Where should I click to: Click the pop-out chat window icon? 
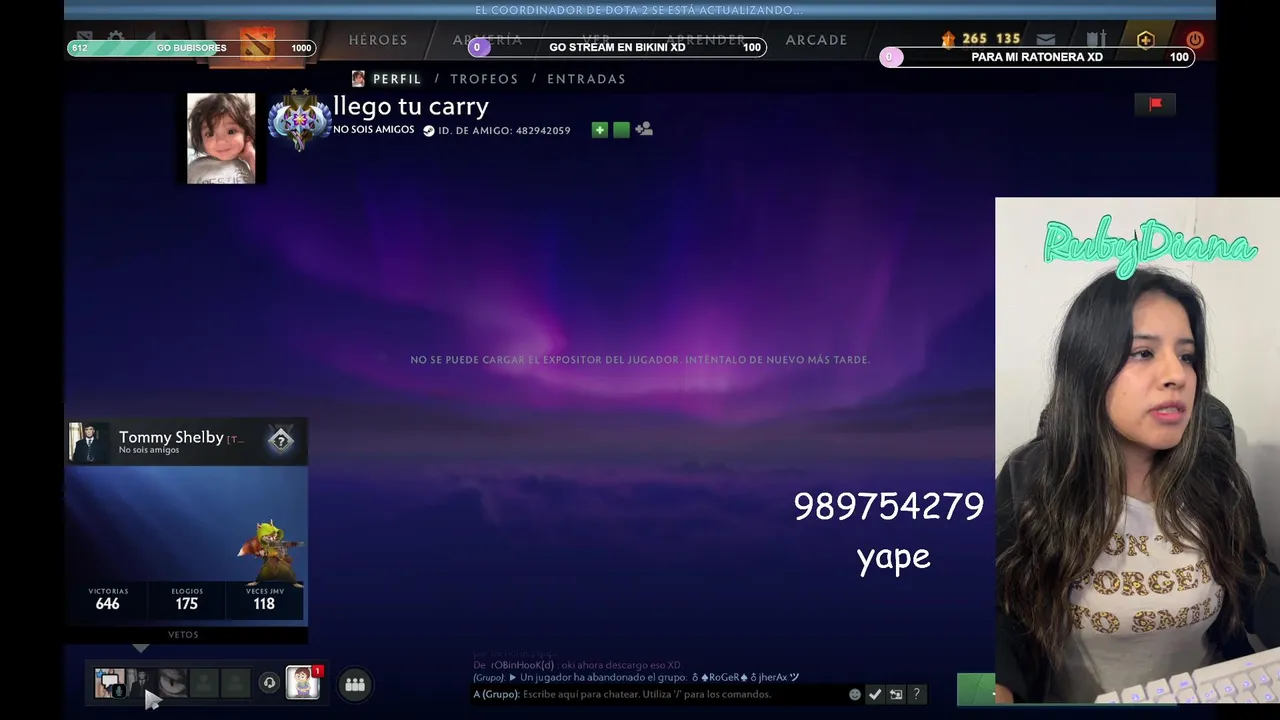coord(896,694)
